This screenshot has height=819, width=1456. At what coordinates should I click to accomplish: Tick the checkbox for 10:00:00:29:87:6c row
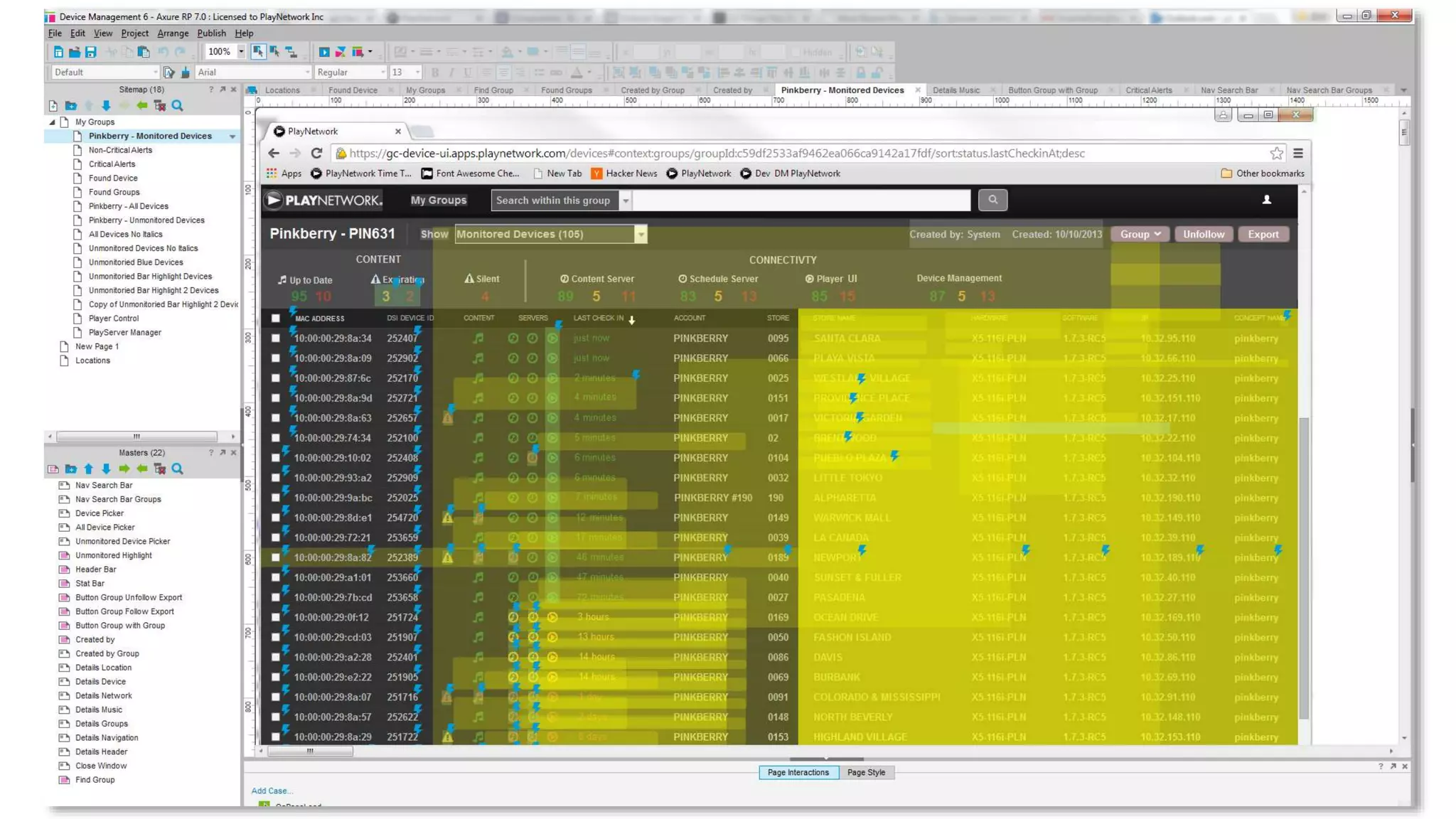coord(276,378)
